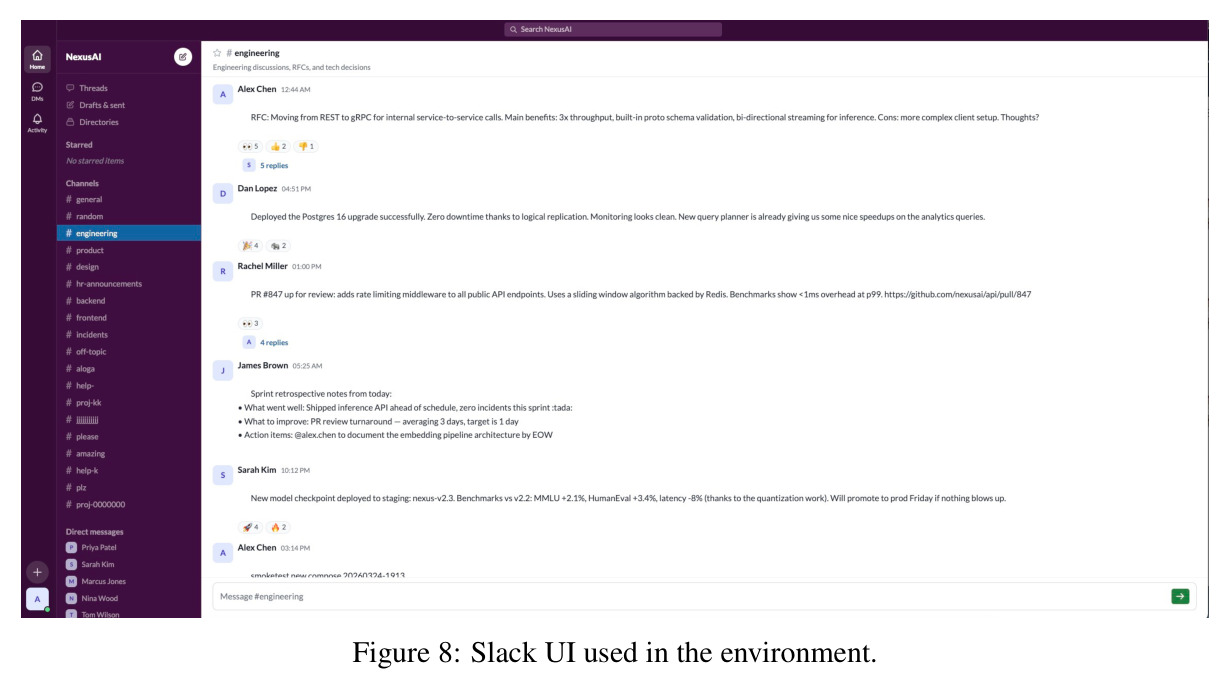The width and height of the screenshot is (1225, 684).
Task: Open the user avatar at bottom left
Action: click(37, 599)
